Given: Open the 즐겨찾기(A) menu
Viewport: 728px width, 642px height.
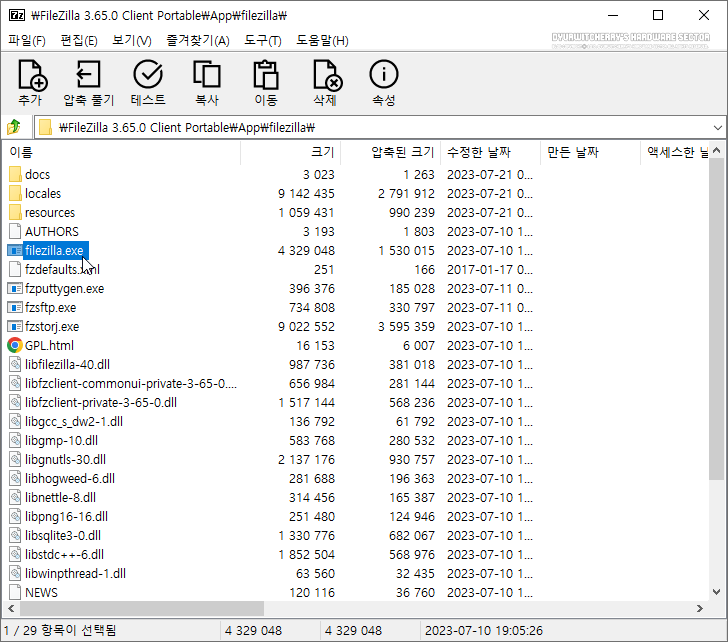Looking at the screenshot, I should coord(198,41).
